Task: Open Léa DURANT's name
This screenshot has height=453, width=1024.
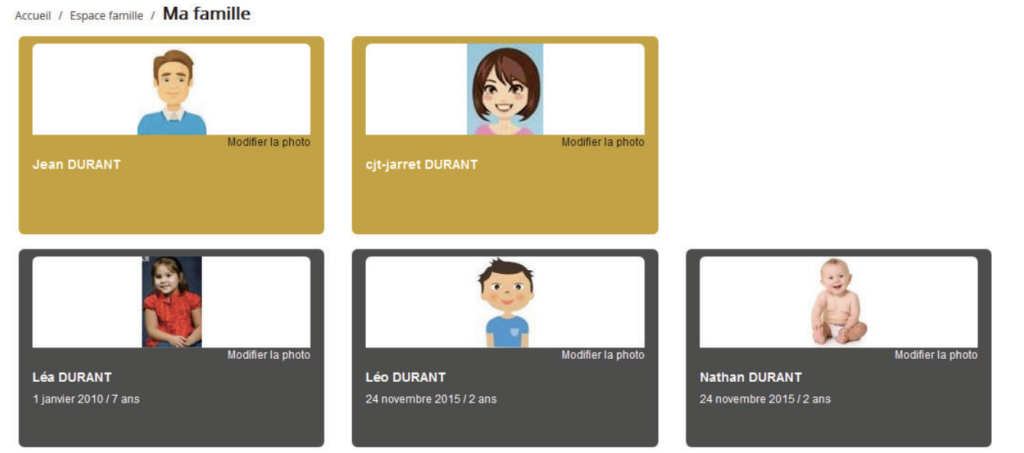Action: point(72,377)
